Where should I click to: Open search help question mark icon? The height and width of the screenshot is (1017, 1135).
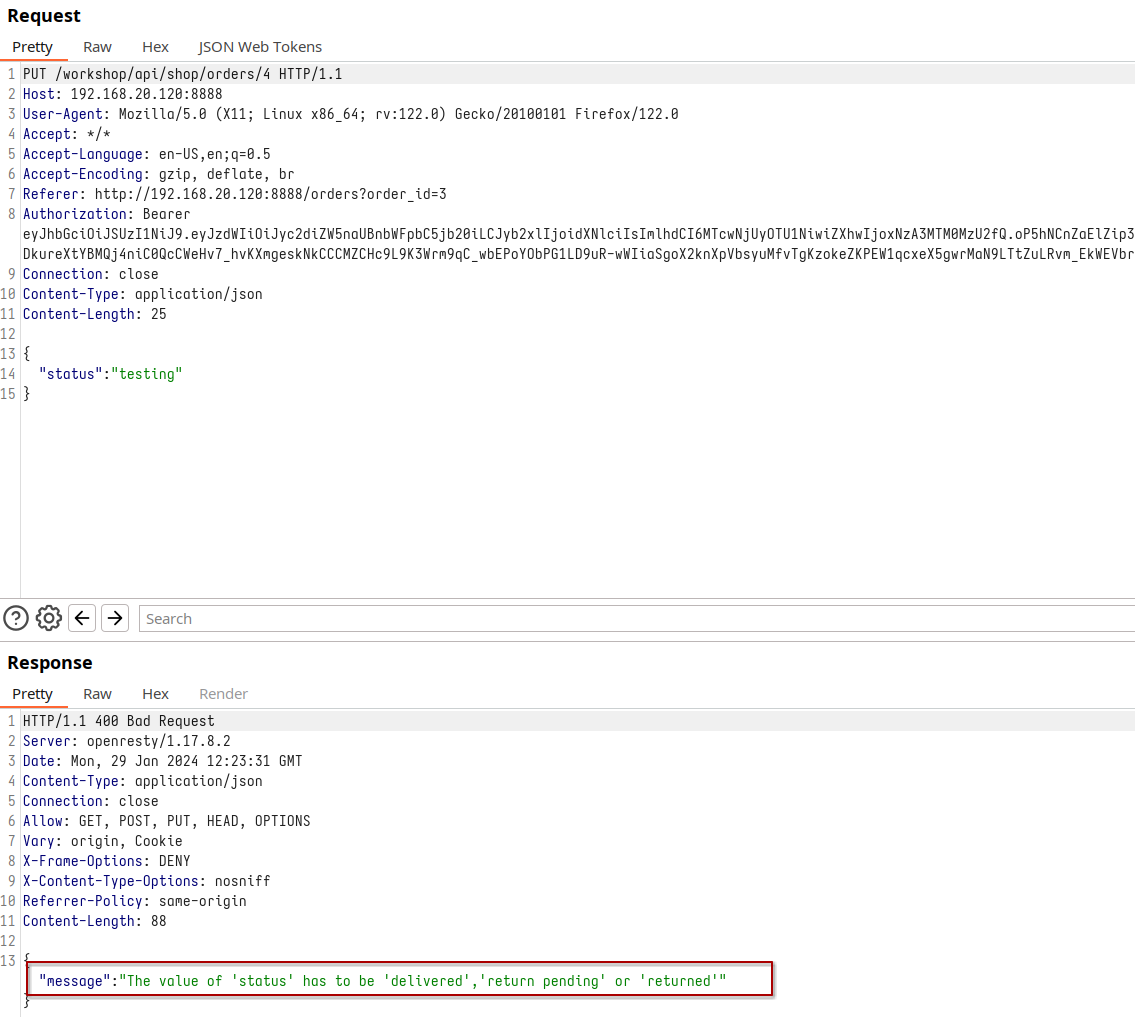click(16, 618)
